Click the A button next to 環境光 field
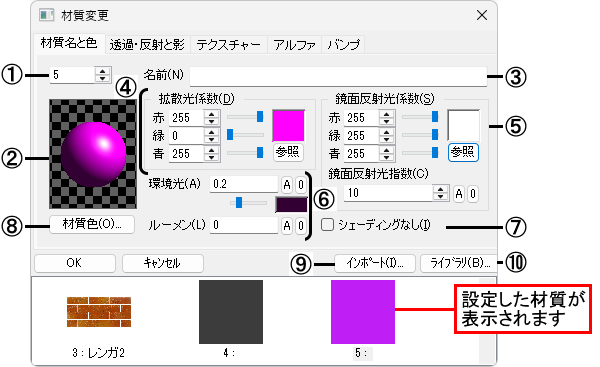 [x=287, y=185]
